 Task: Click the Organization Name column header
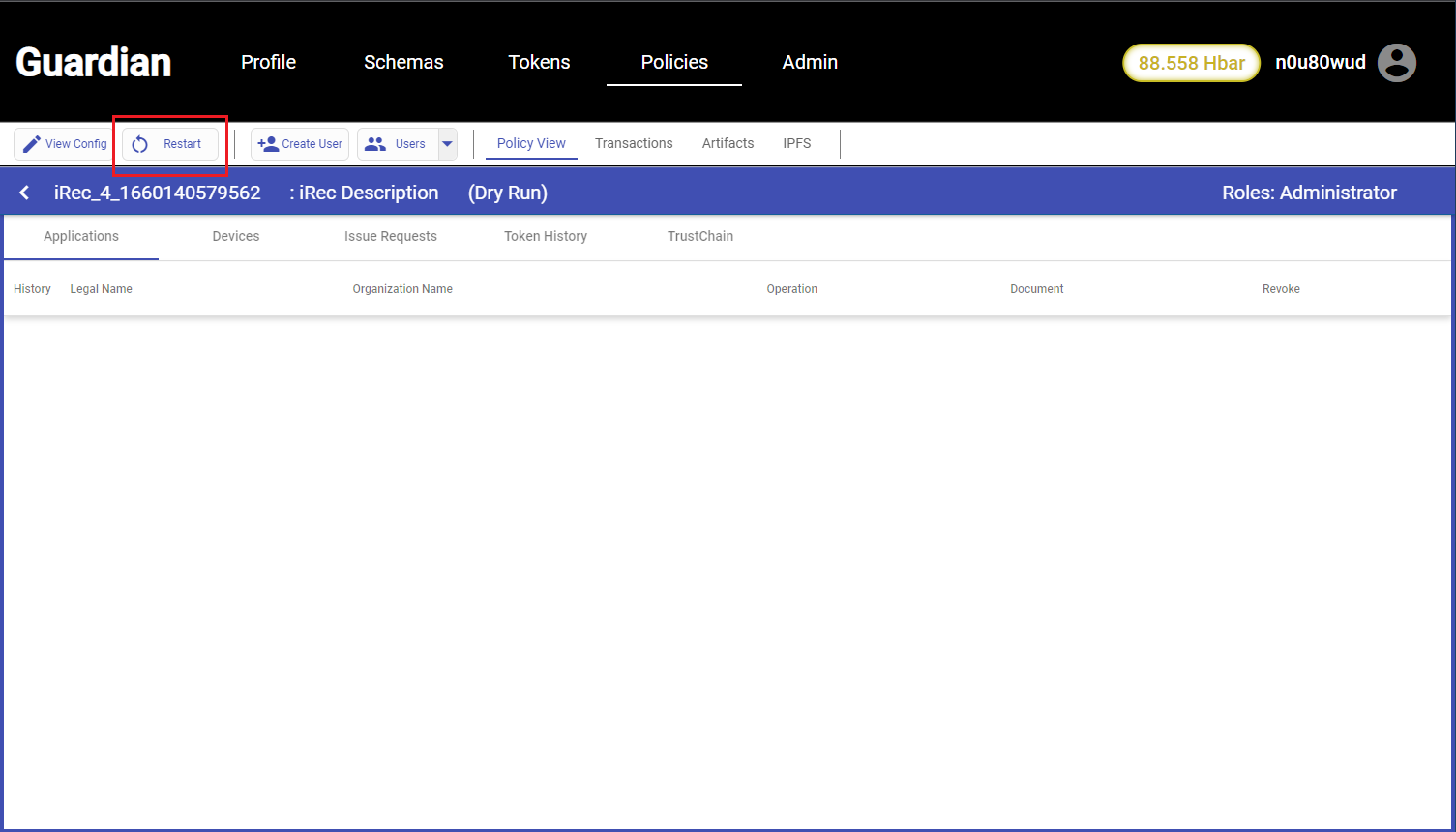(x=402, y=289)
